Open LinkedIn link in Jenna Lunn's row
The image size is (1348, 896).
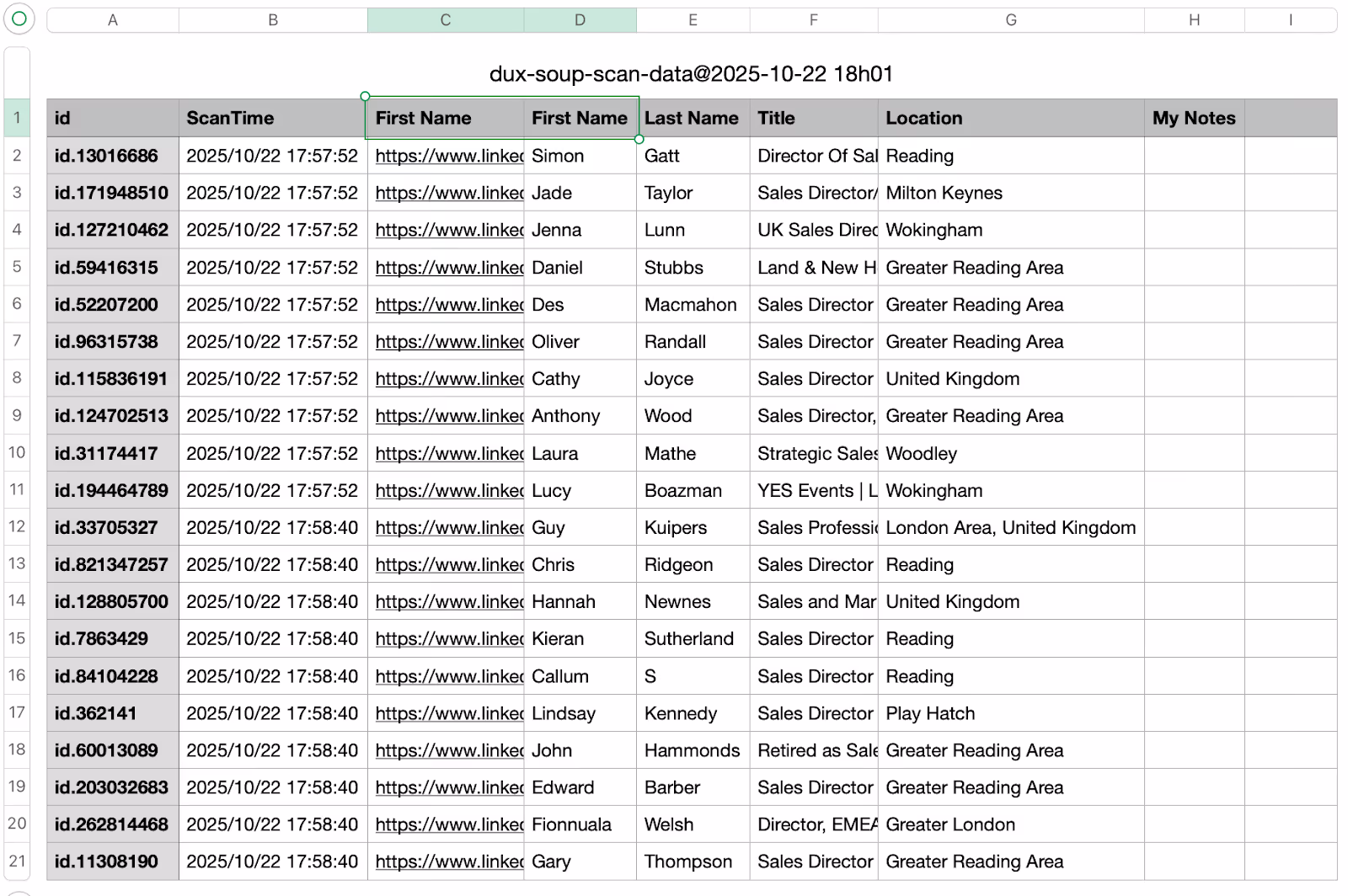point(449,230)
